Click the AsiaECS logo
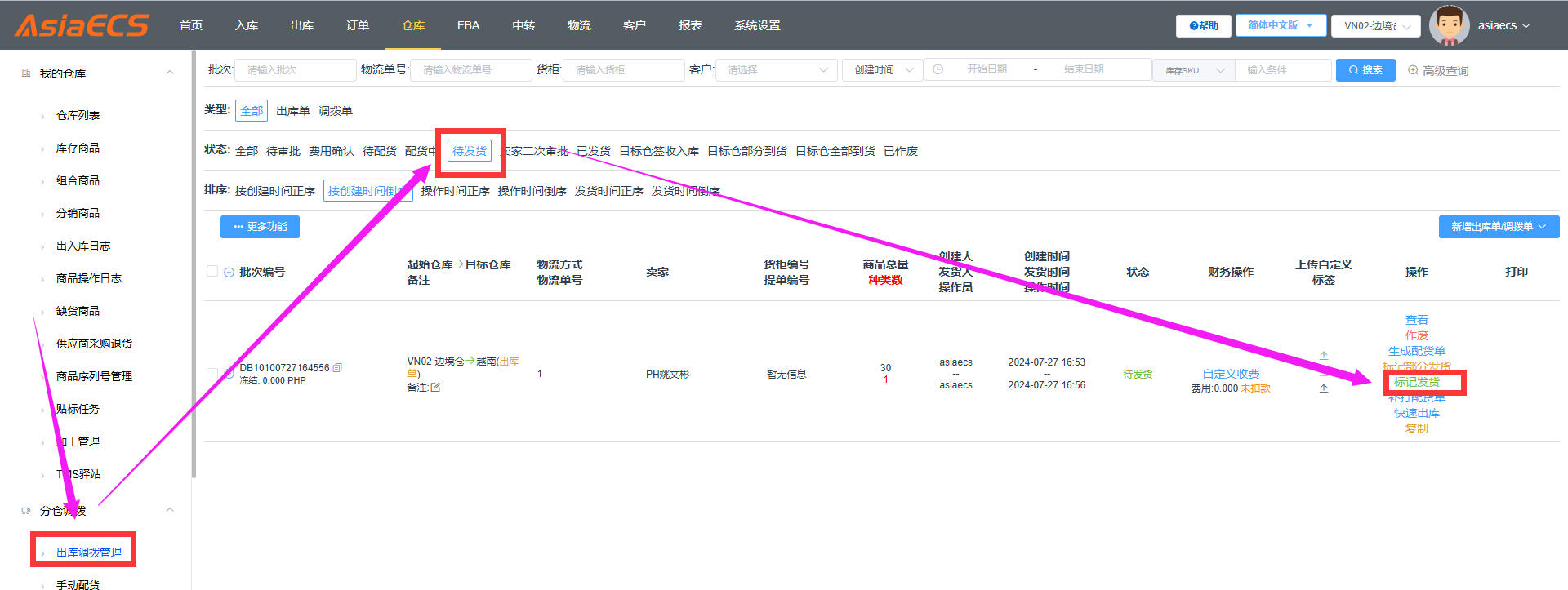 82,25
